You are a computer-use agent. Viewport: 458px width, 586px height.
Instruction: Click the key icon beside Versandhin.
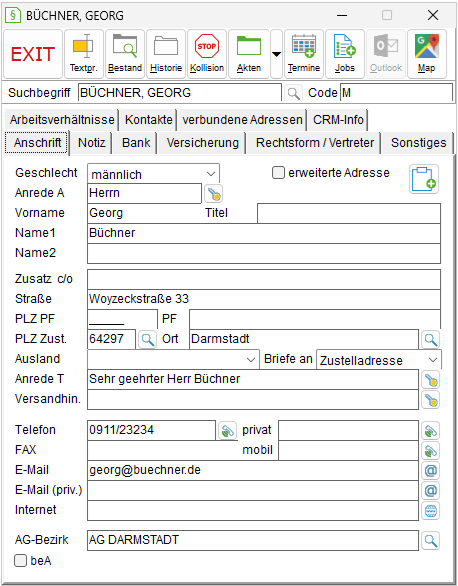[430, 400]
